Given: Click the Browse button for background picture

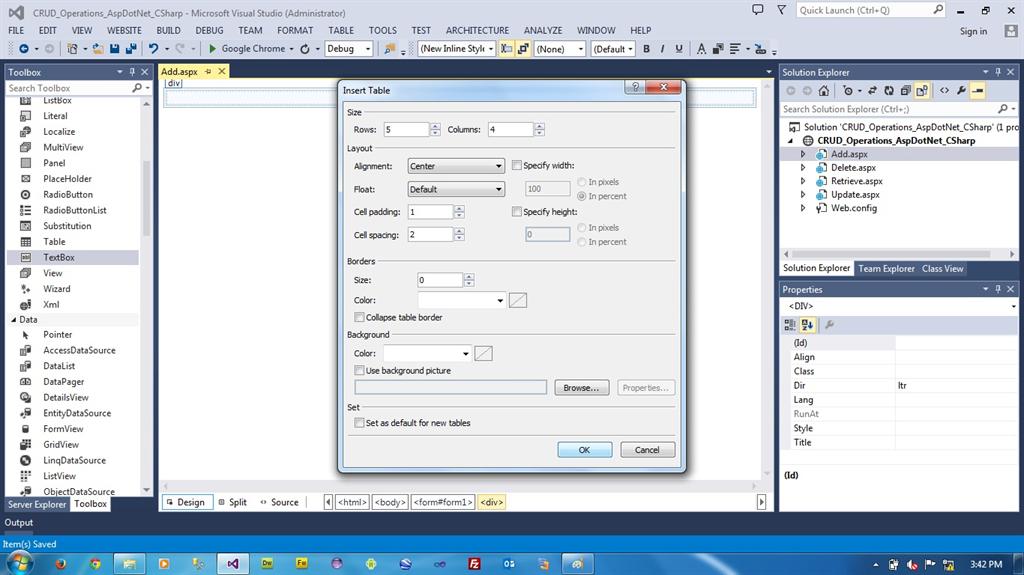Looking at the screenshot, I should point(580,388).
